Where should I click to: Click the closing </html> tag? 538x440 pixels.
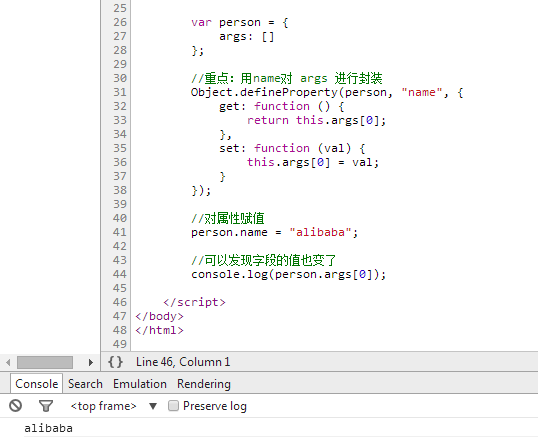(160, 330)
